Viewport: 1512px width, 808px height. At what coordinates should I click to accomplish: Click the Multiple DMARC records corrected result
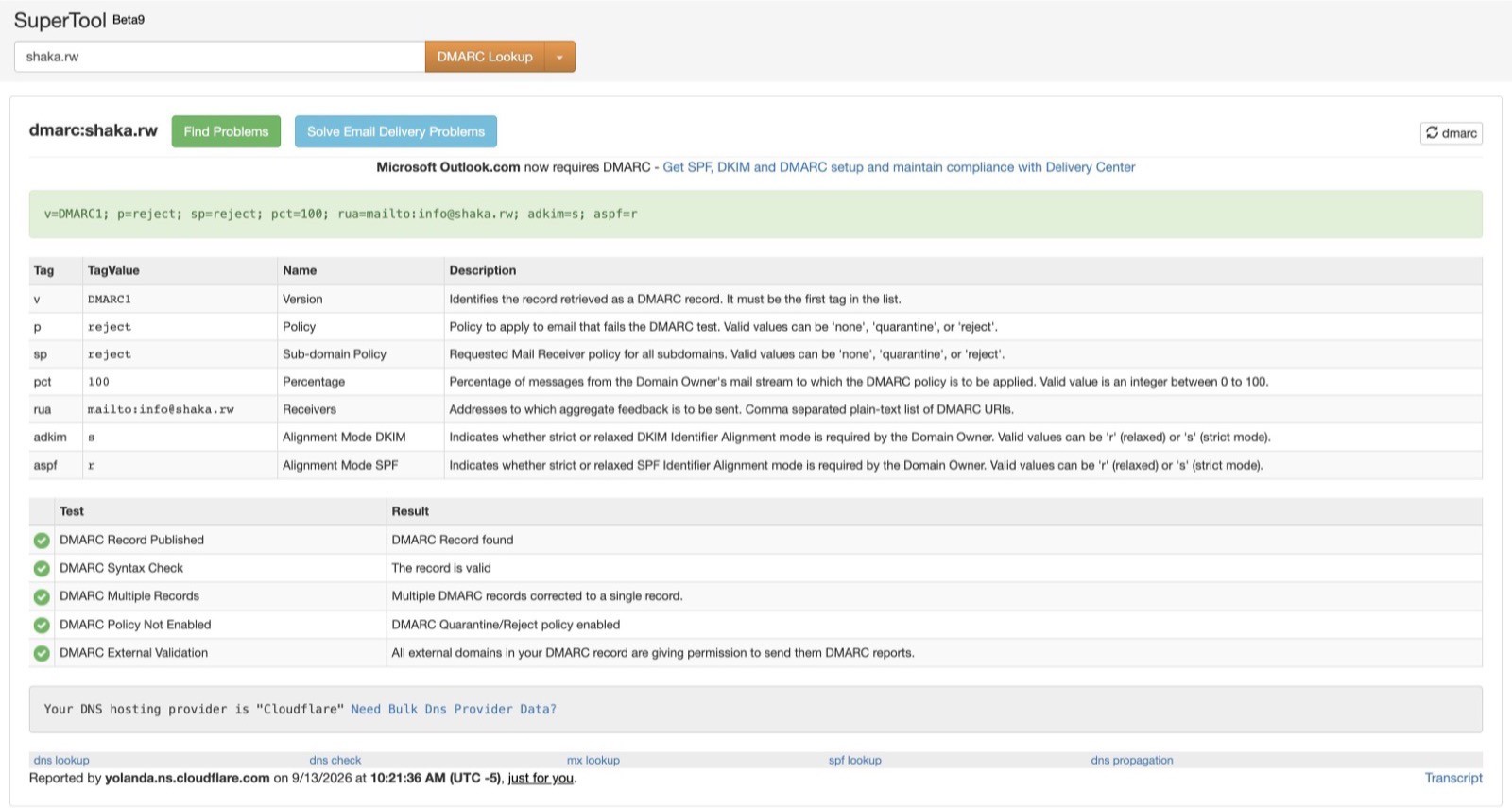click(537, 596)
